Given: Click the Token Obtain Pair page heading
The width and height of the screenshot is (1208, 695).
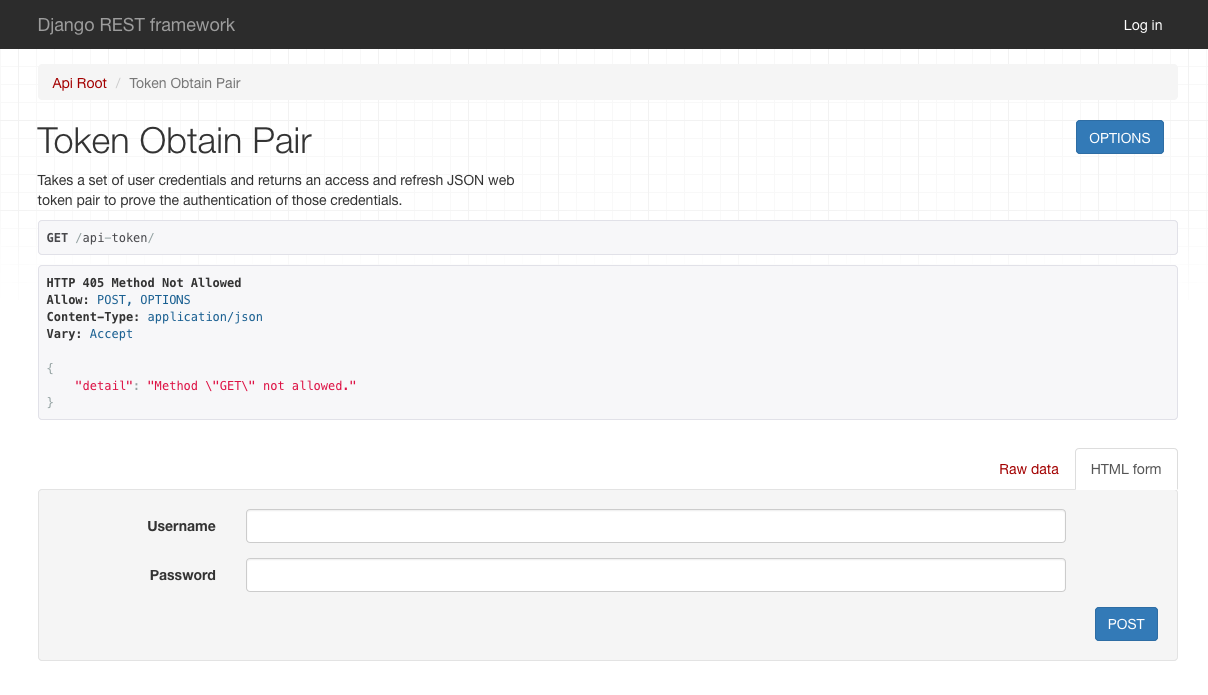Looking at the screenshot, I should [x=174, y=140].
